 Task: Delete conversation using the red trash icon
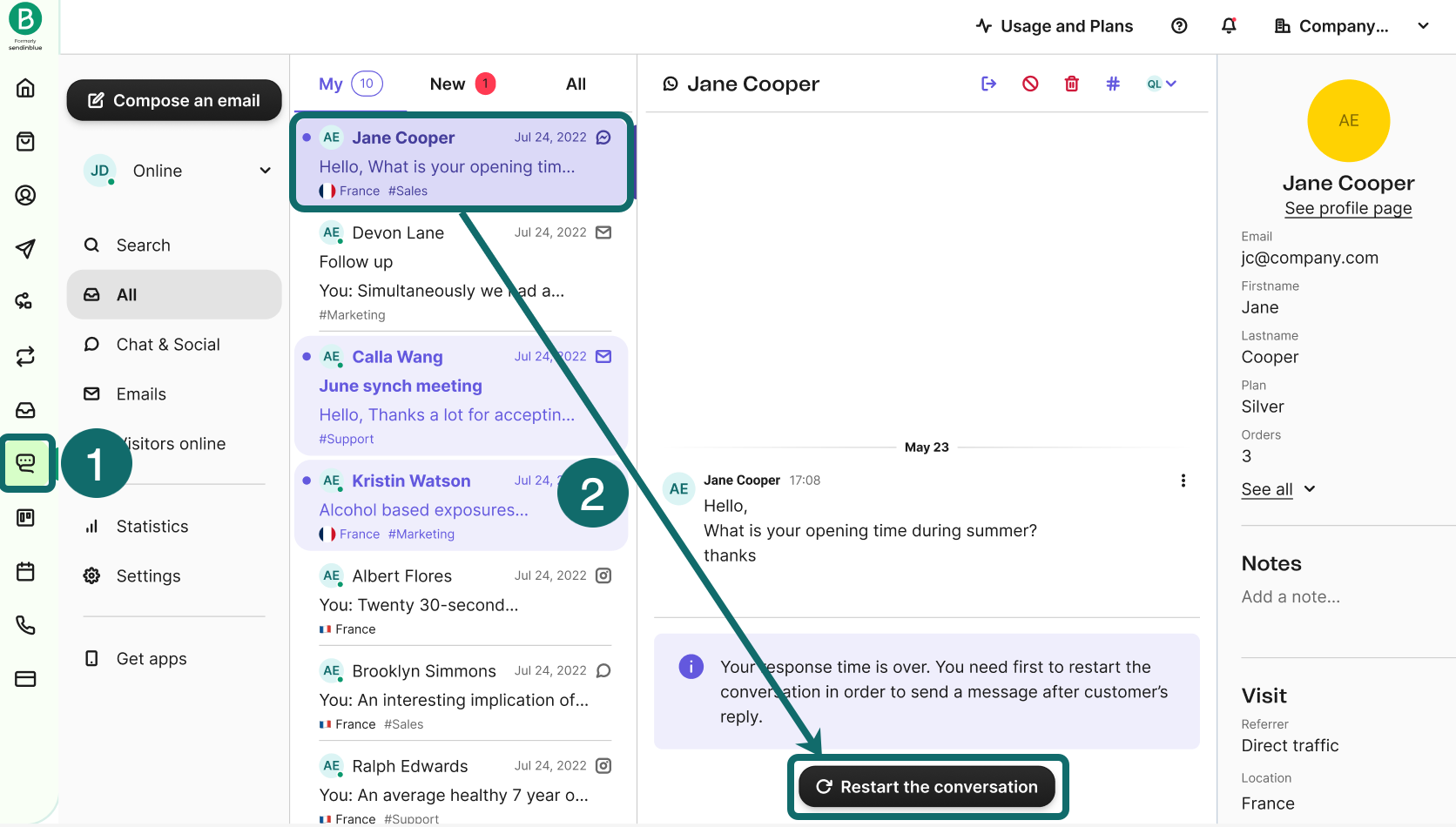1071,84
